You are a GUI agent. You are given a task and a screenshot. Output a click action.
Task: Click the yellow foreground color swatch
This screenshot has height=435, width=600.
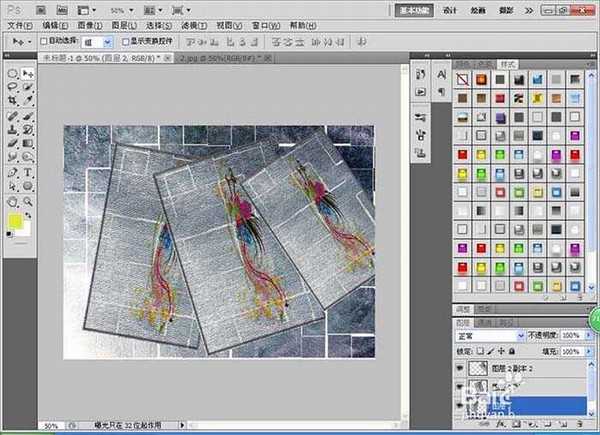coord(14,221)
